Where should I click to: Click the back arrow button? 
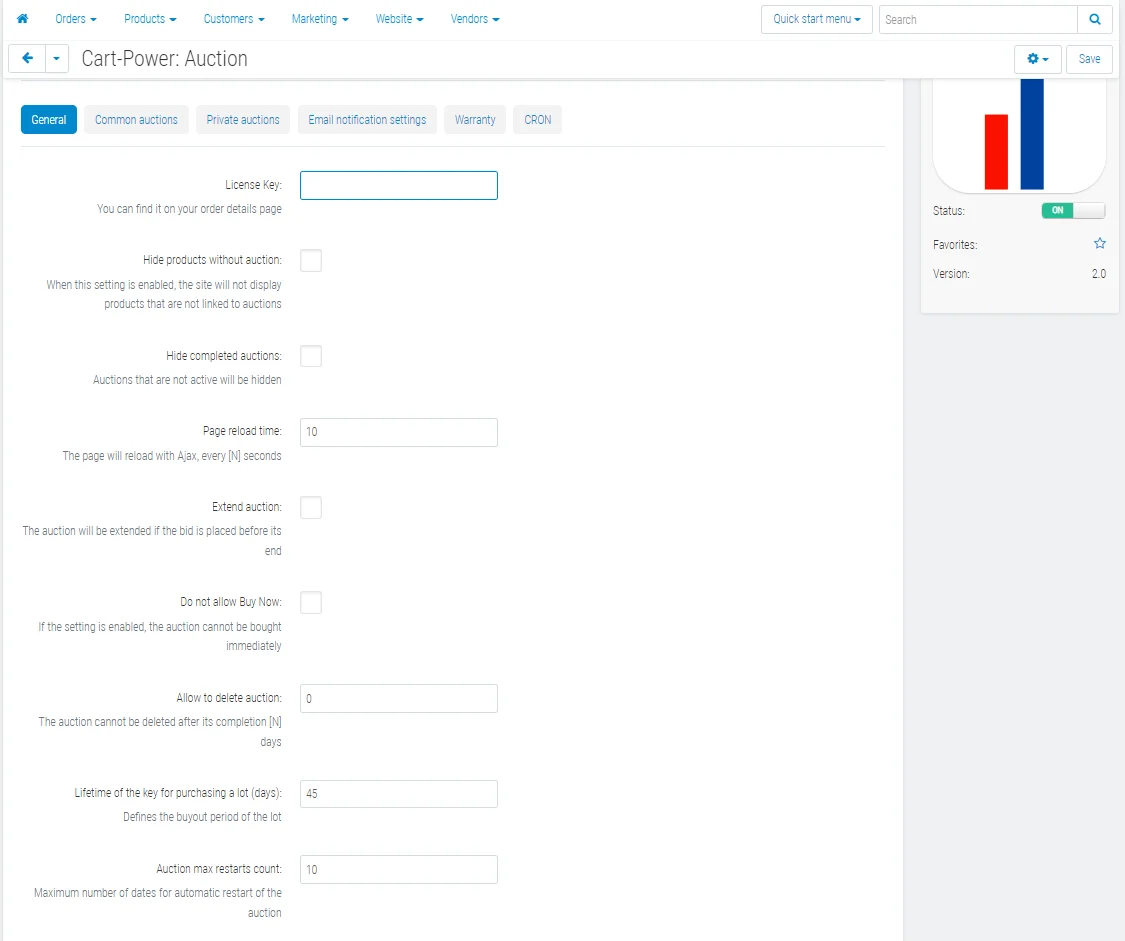pyautogui.click(x=27, y=58)
